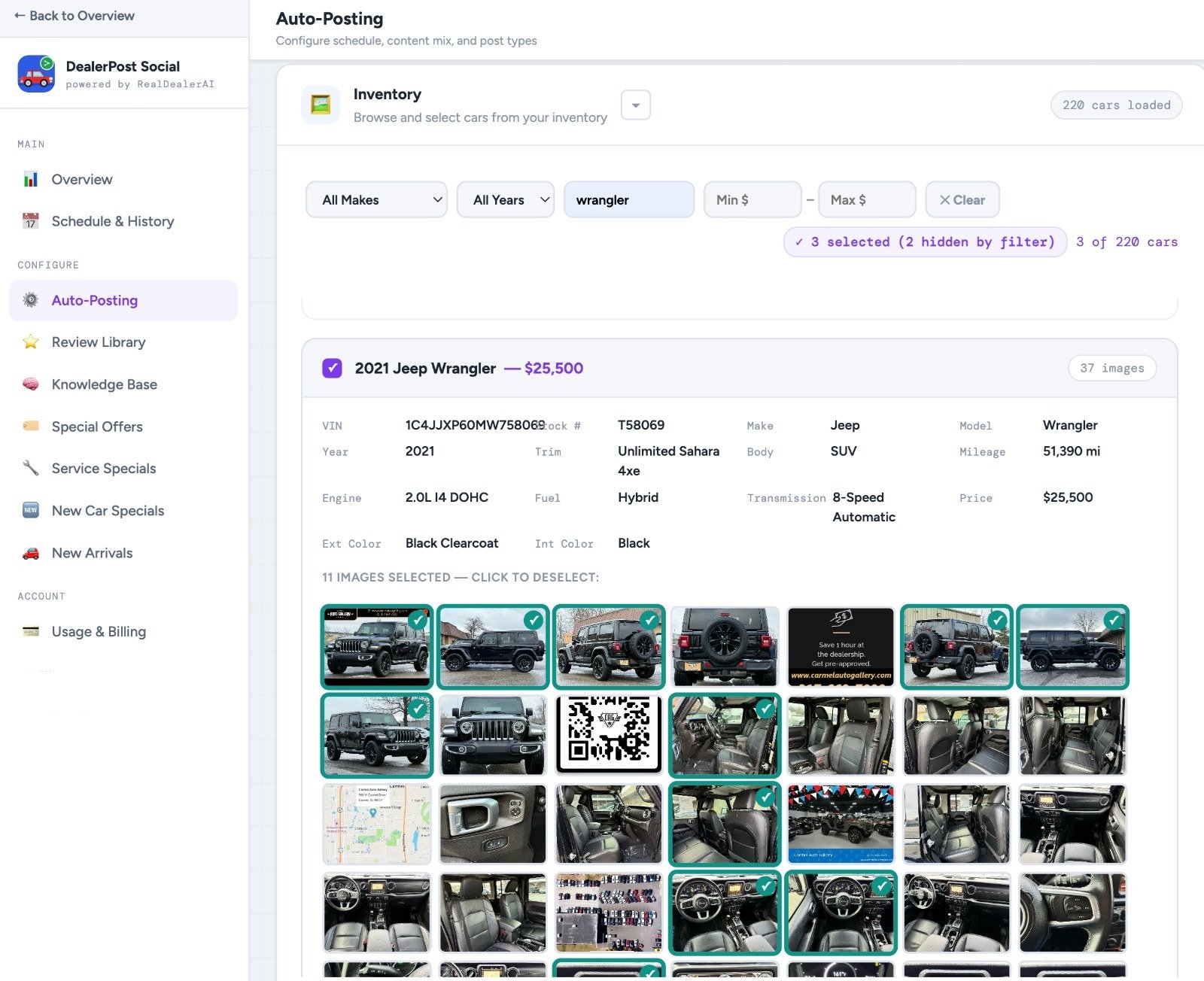Screen dimensions: 1204x981
Task: Deselect first front-angle Jeep photo with banner
Action: point(377,647)
